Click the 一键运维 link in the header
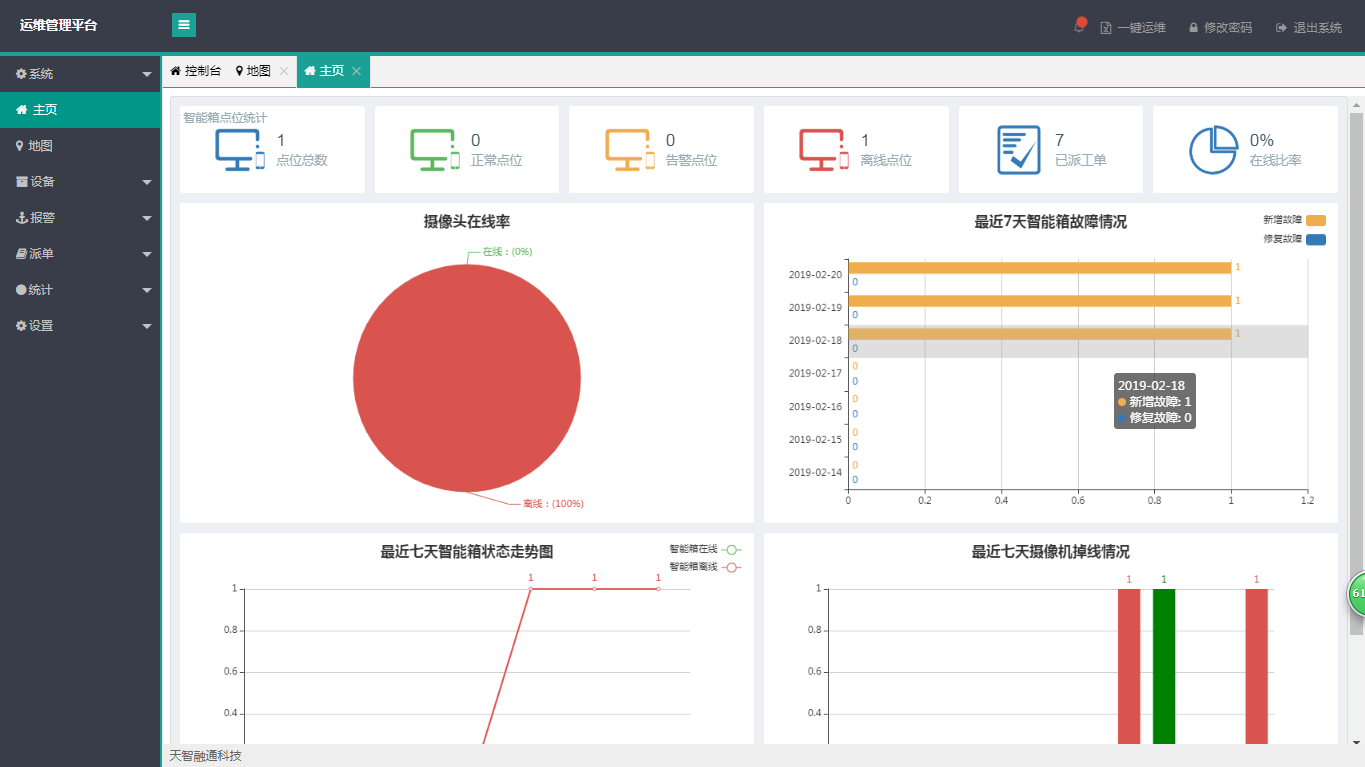This screenshot has width=1365, height=767. point(1133,28)
